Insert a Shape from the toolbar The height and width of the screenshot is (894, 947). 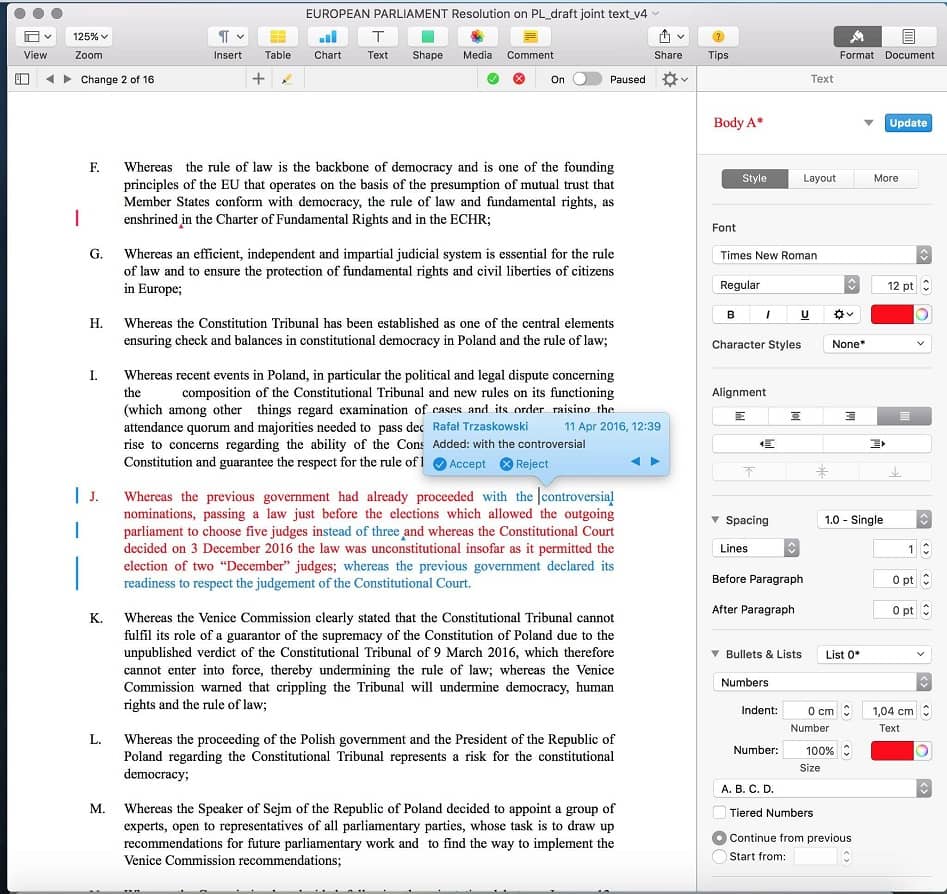click(x=427, y=37)
